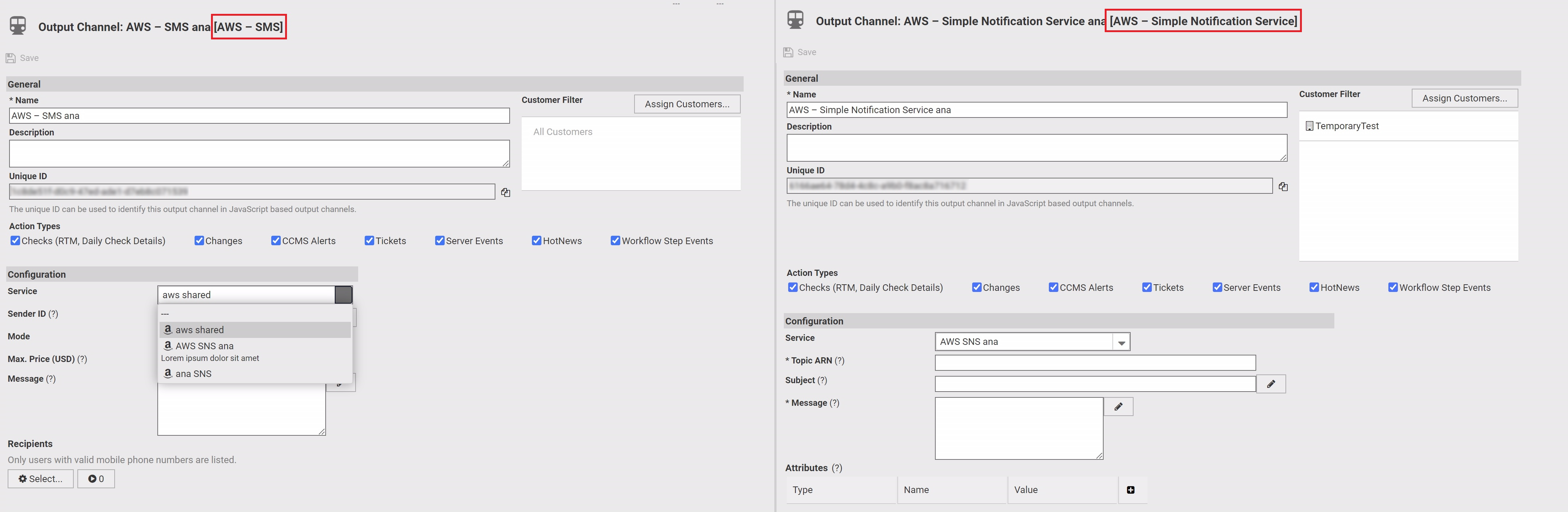Viewport: 1568px width, 512px height.
Task: Toggle HotNews checkbox in right panel
Action: (x=1314, y=287)
